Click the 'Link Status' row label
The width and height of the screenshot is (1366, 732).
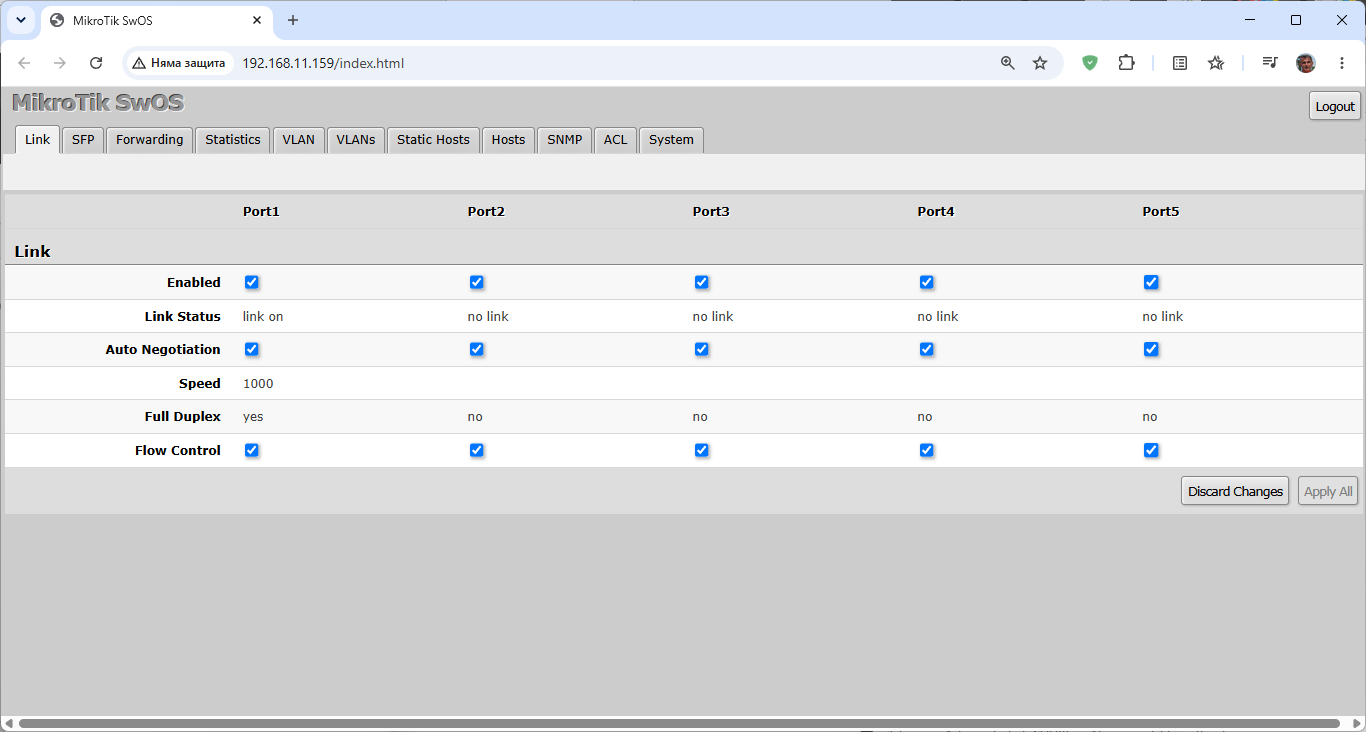click(183, 316)
